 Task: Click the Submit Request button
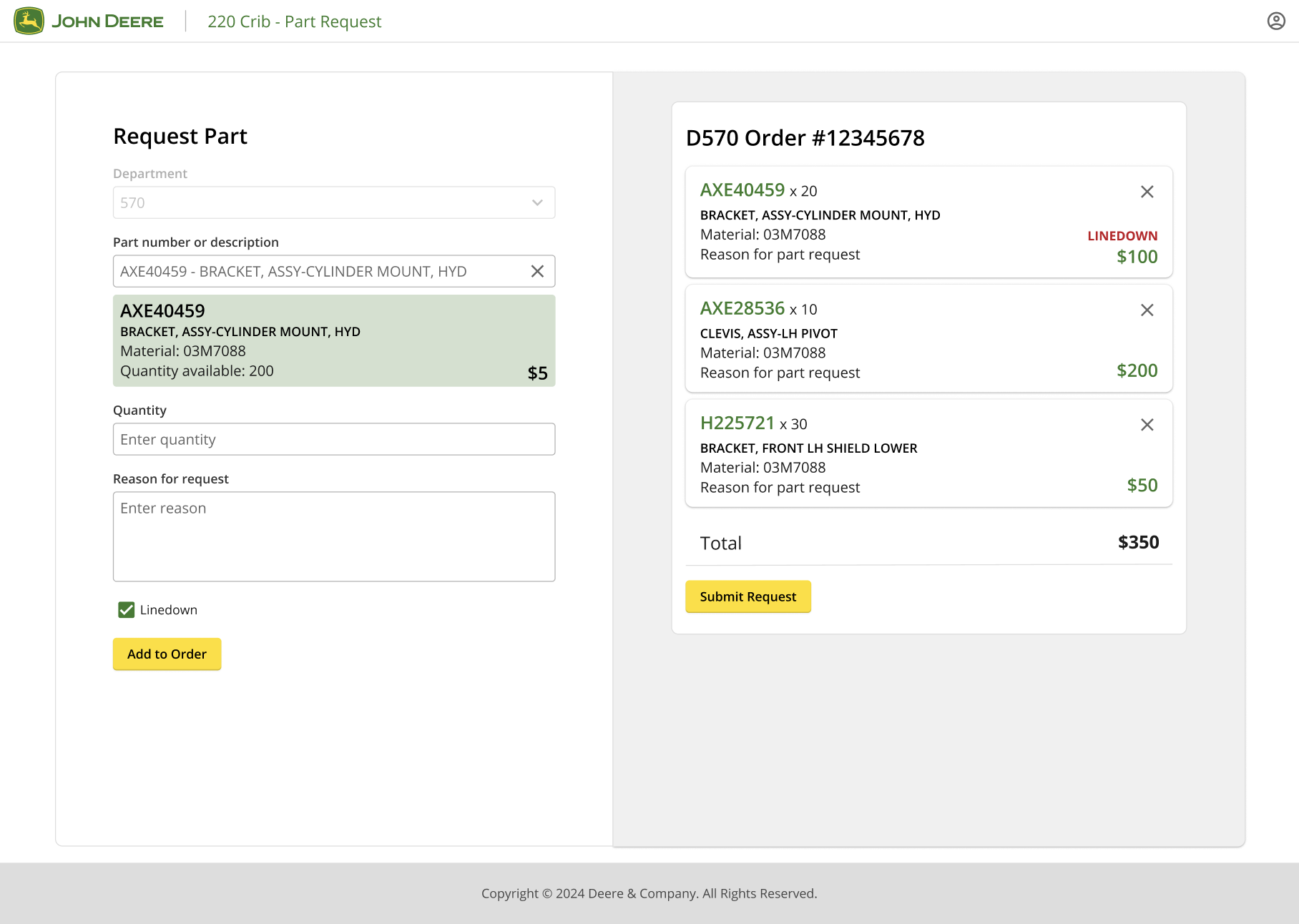click(748, 596)
